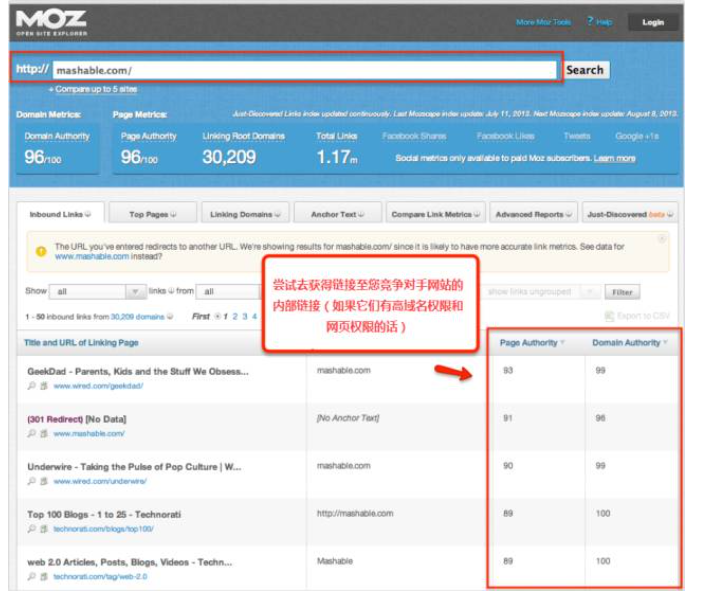This screenshot has height=602, width=708.
Task: Open the www.wired.com/geekdad/ URL link
Action: 98,386
